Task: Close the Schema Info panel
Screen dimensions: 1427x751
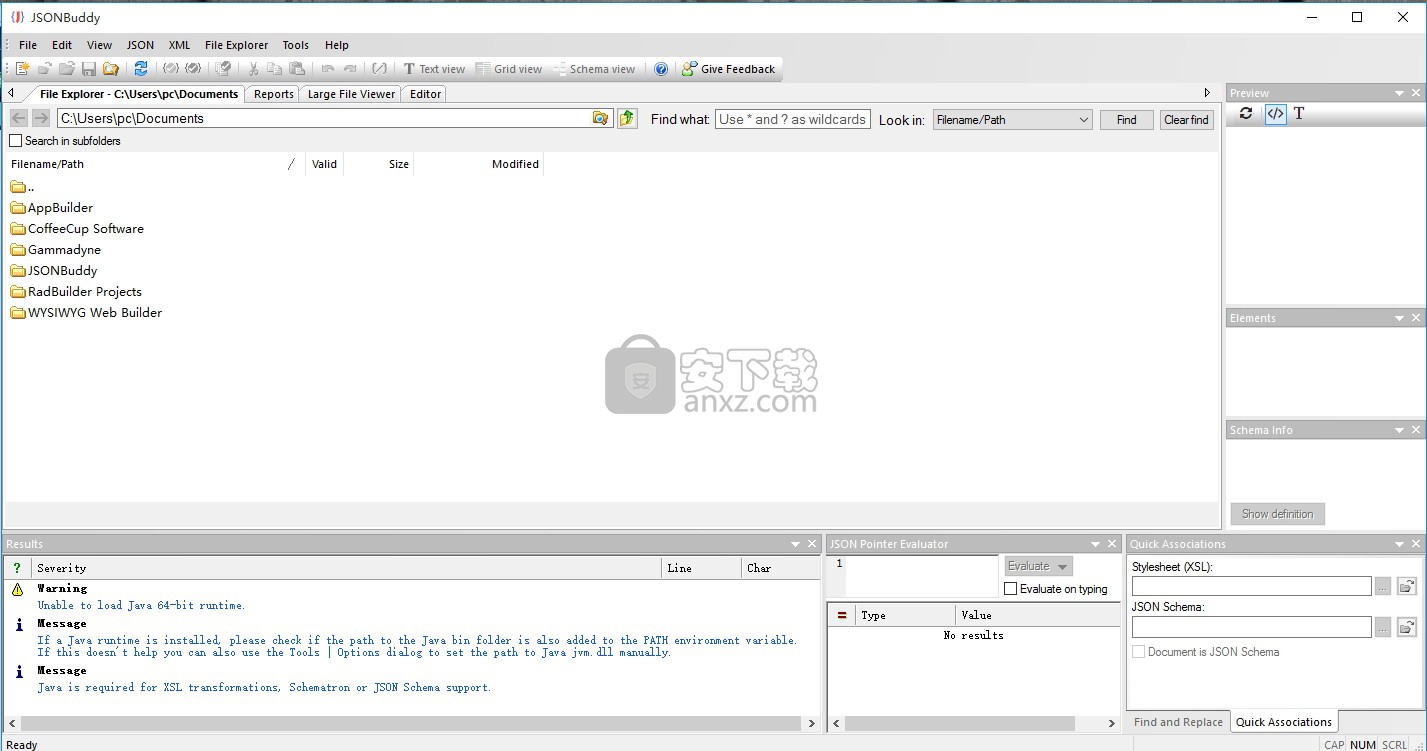Action: [x=1416, y=430]
